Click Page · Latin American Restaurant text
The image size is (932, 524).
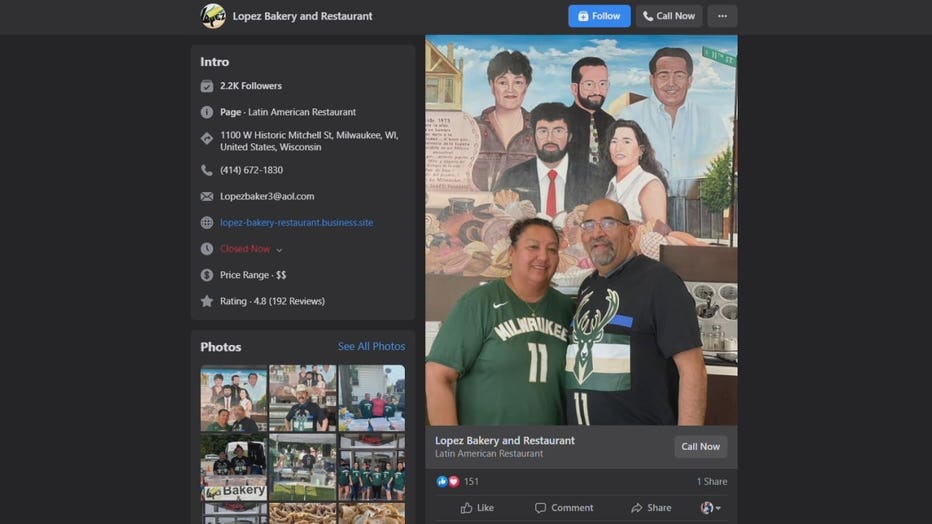coord(288,112)
